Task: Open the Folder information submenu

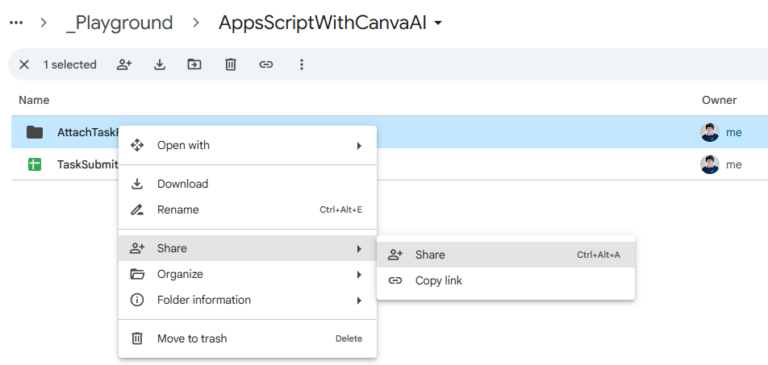Action: (x=247, y=300)
